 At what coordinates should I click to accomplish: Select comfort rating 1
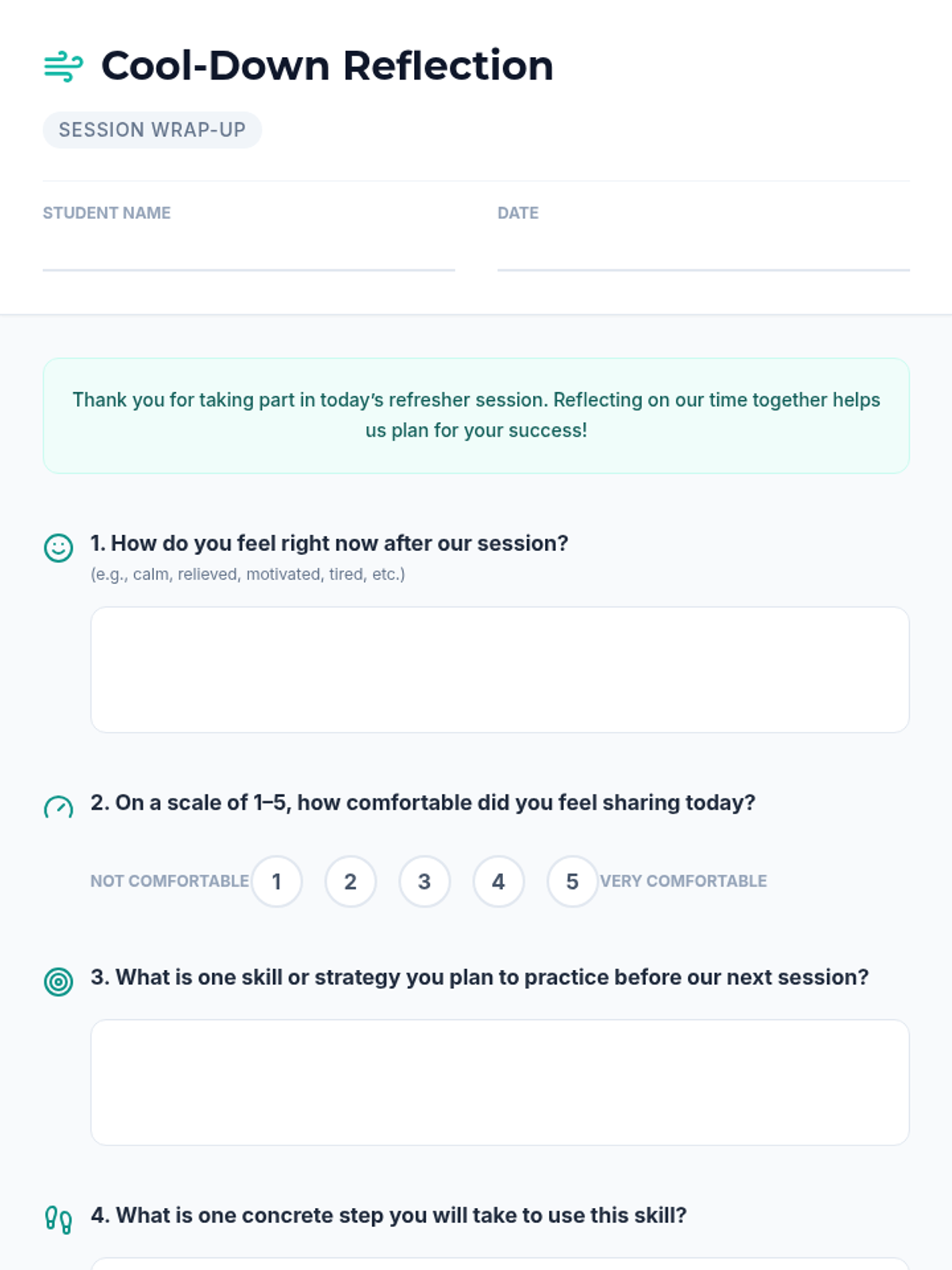pyautogui.click(x=277, y=881)
